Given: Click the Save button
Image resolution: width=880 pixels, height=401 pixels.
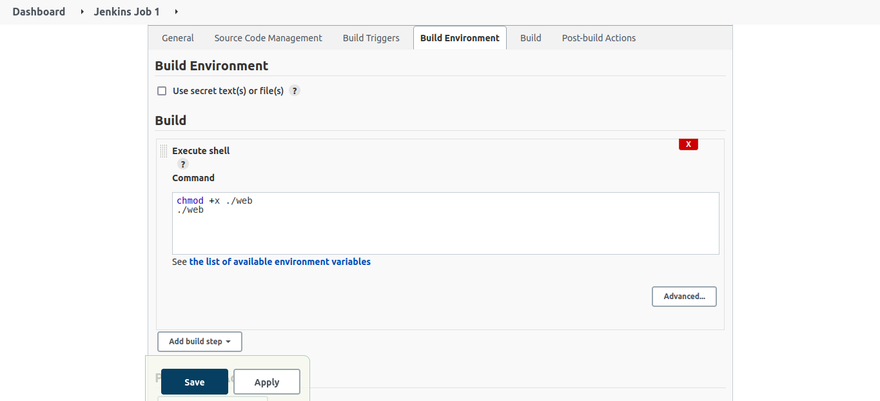Looking at the screenshot, I should 194,382.
